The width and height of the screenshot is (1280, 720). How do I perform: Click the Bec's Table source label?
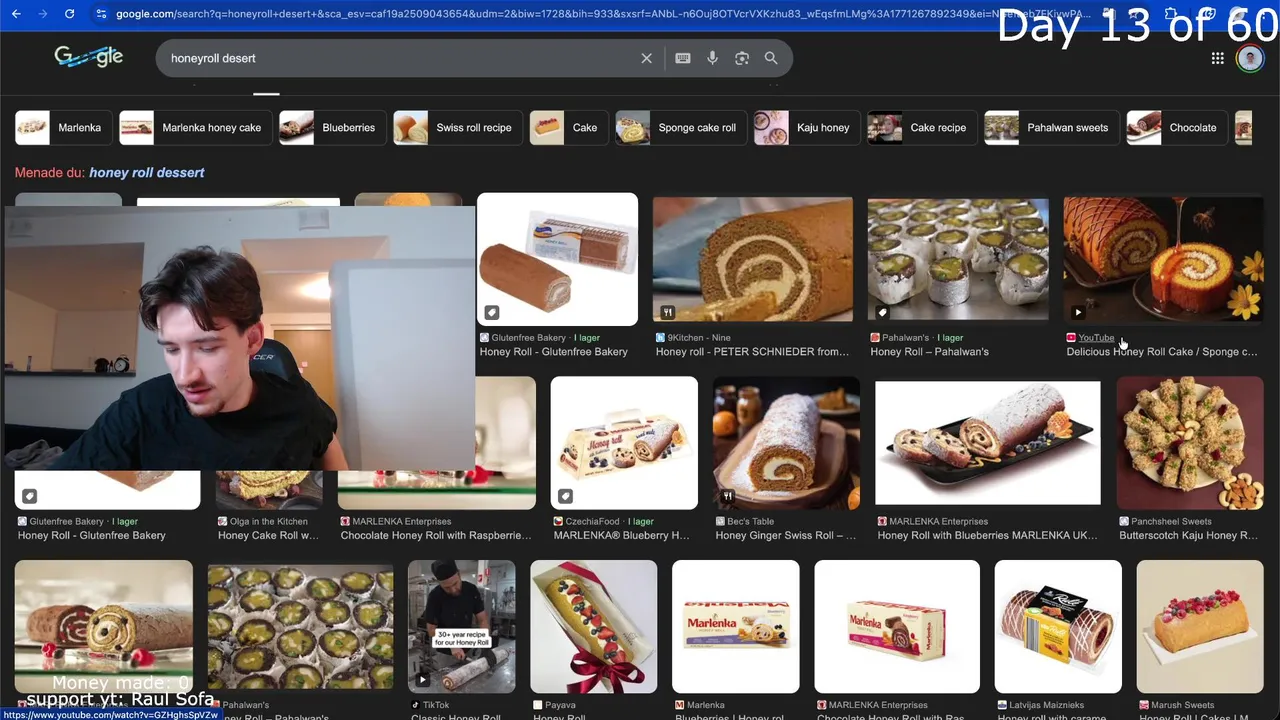pyautogui.click(x=751, y=521)
